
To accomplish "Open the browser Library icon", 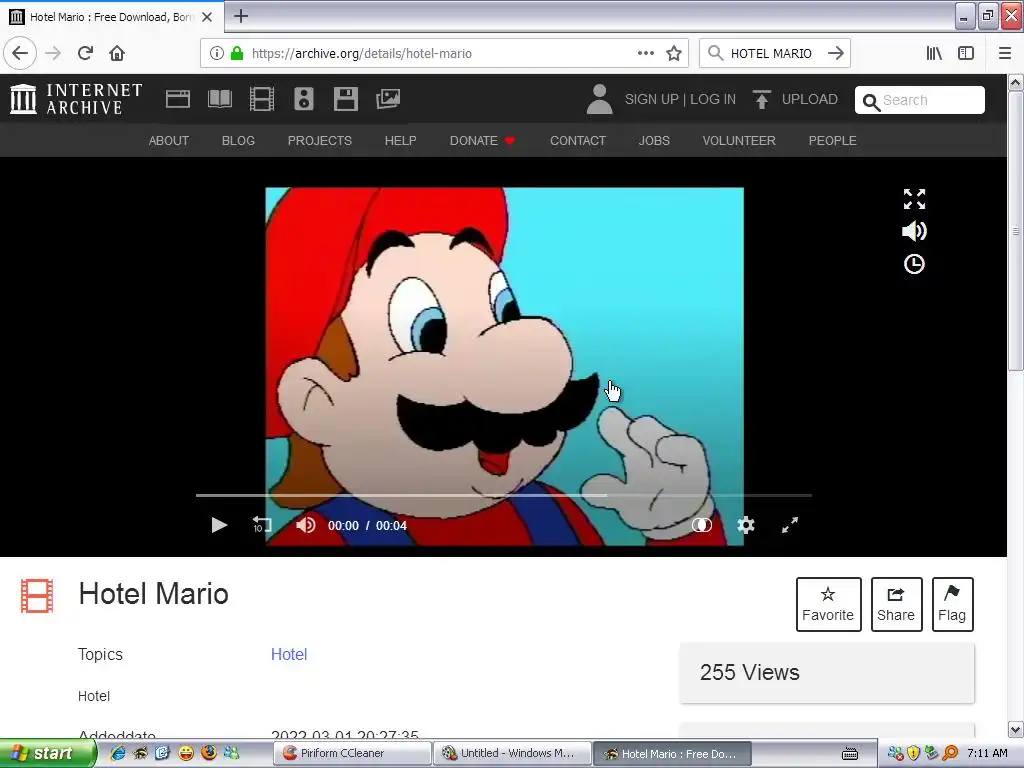I will (934, 54).
